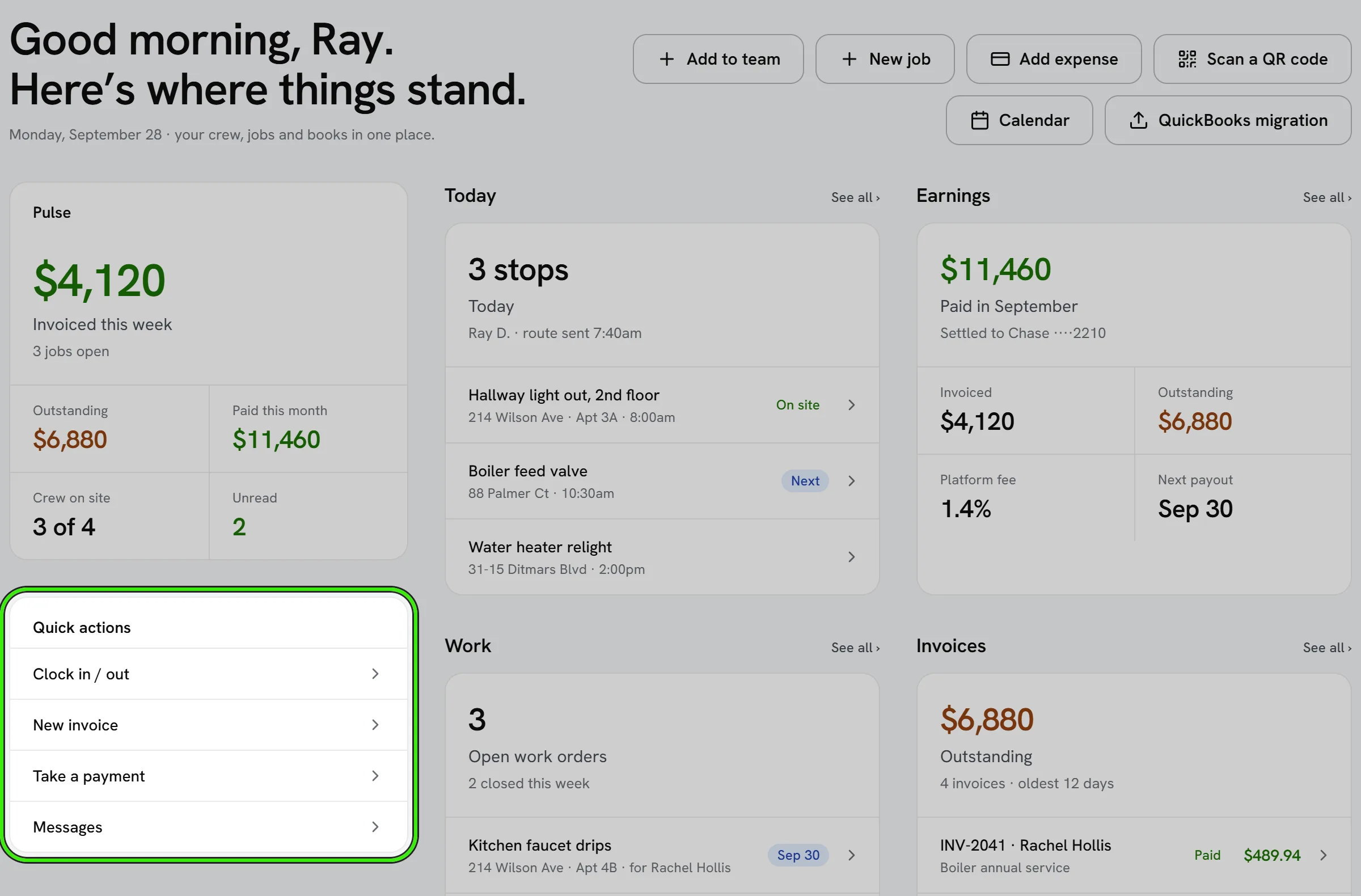1361x896 pixels.
Task: See all of Today's stops
Action: 856,197
